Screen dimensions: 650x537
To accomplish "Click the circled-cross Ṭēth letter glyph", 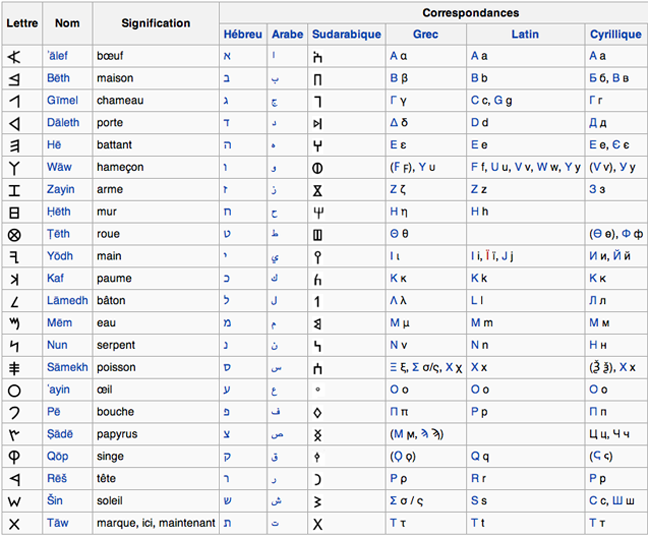I will 14,234.
